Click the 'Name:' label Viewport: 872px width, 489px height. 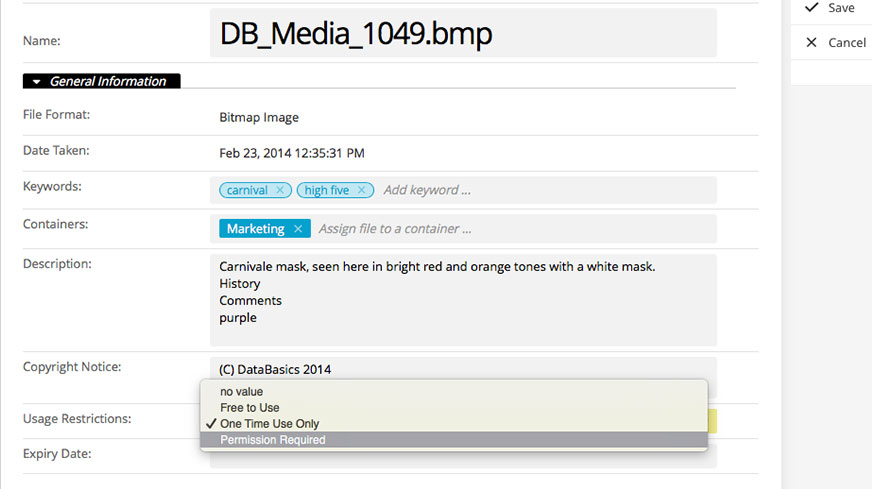click(41, 41)
